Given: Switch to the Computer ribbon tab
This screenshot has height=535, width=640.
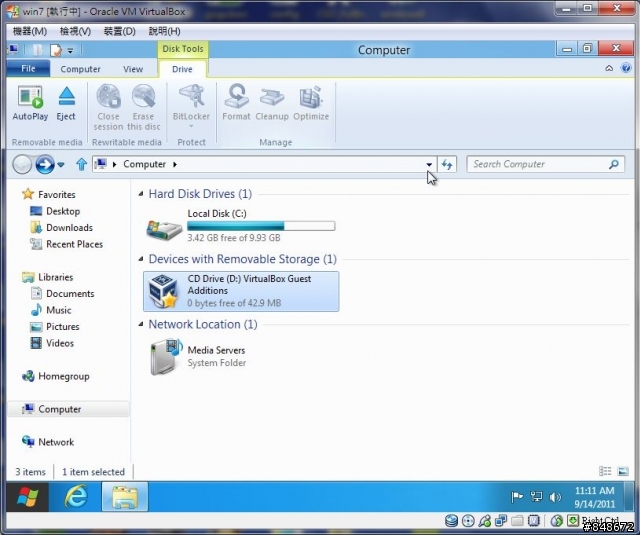Looking at the screenshot, I should tap(80, 69).
